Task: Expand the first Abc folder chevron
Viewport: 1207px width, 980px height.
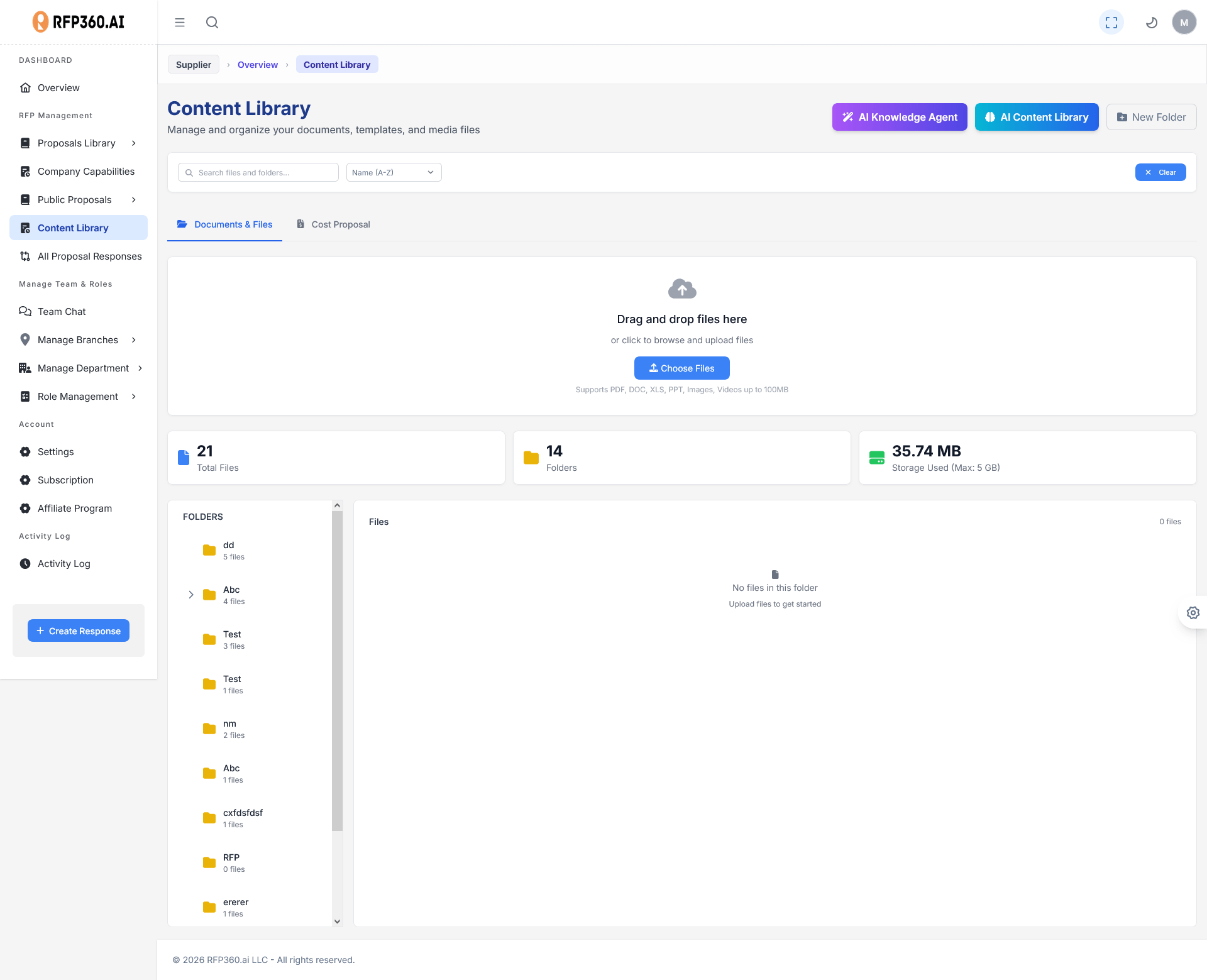Action: click(191, 595)
